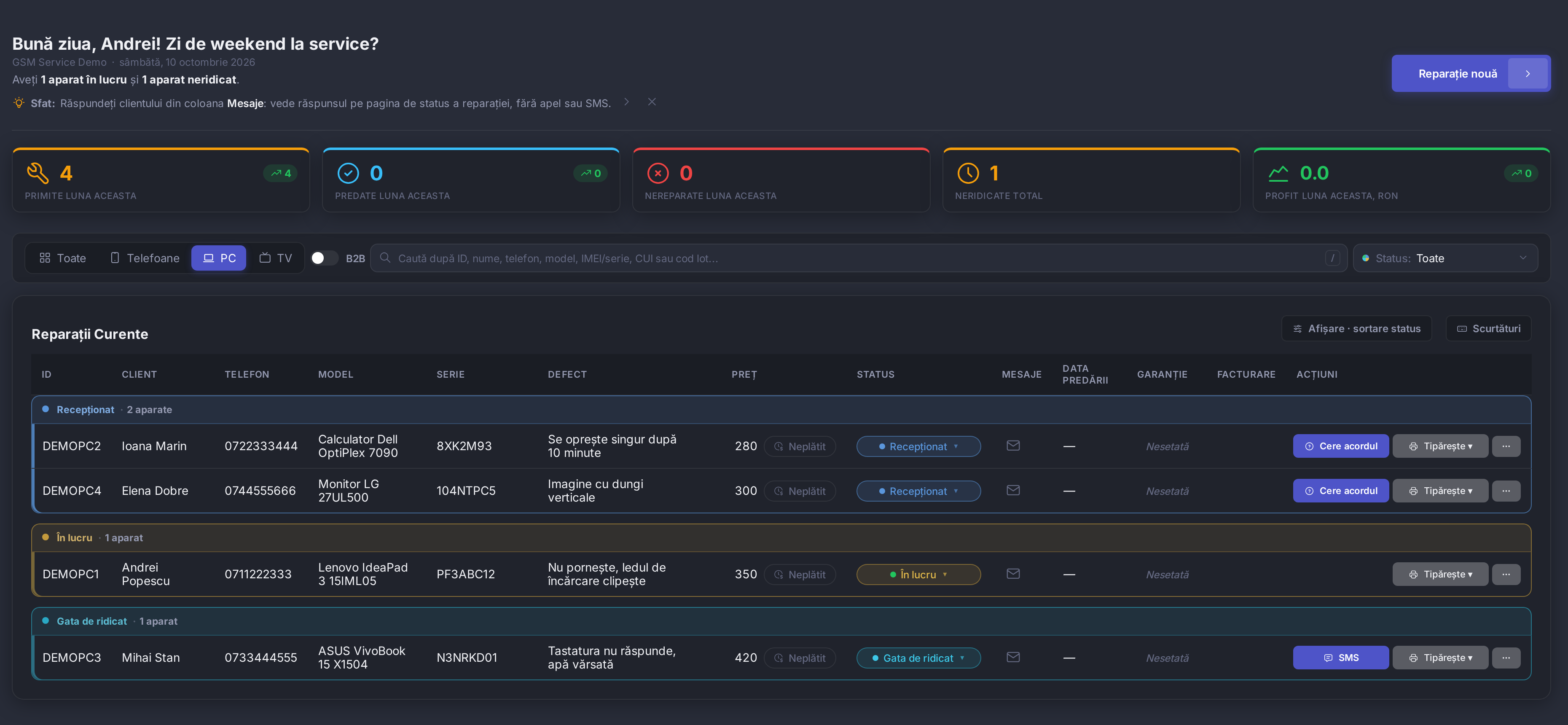Toggle Neplătit payment badge for DEMOPC3

click(800, 658)
